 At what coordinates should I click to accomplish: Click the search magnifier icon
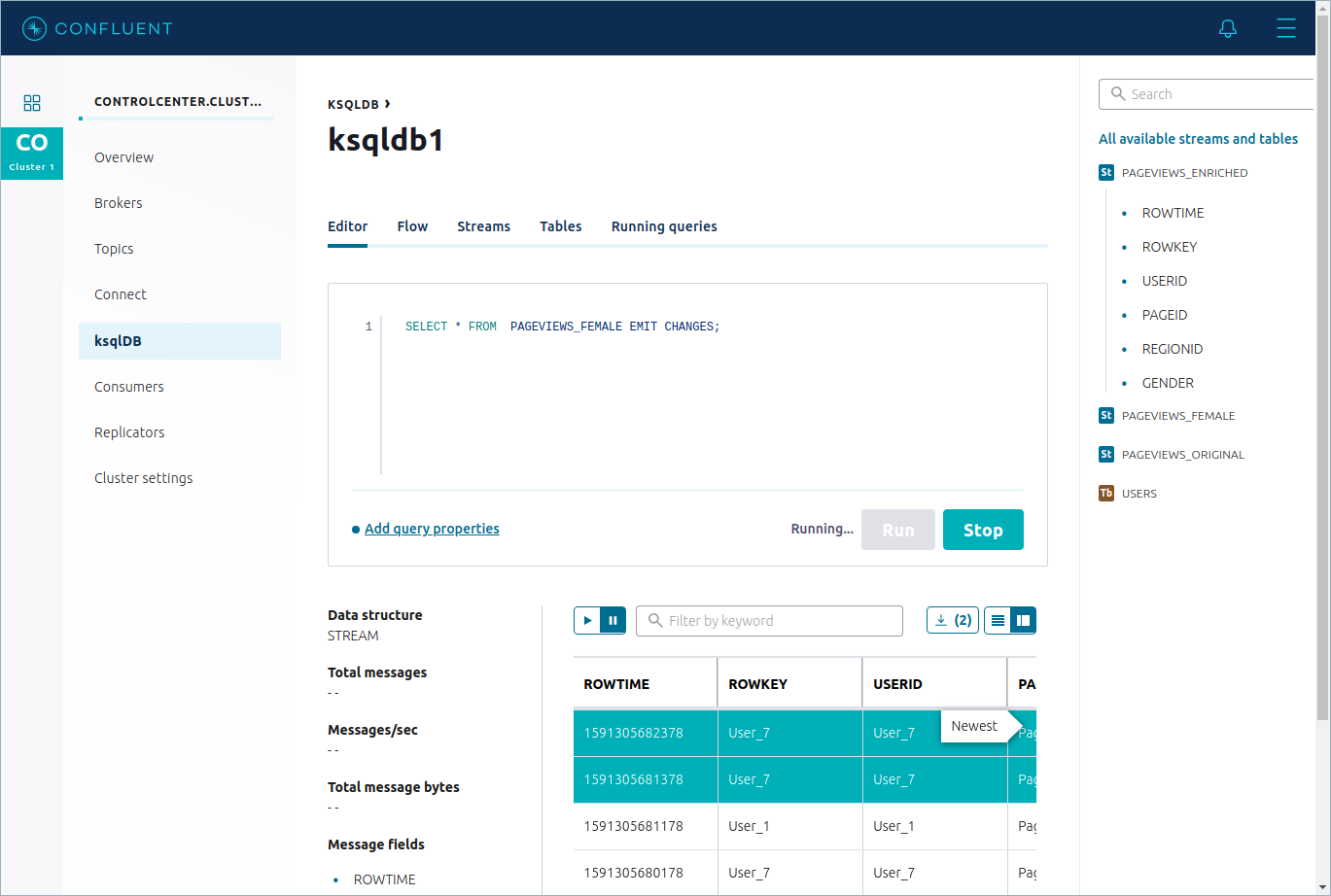tap(1118, 94)
